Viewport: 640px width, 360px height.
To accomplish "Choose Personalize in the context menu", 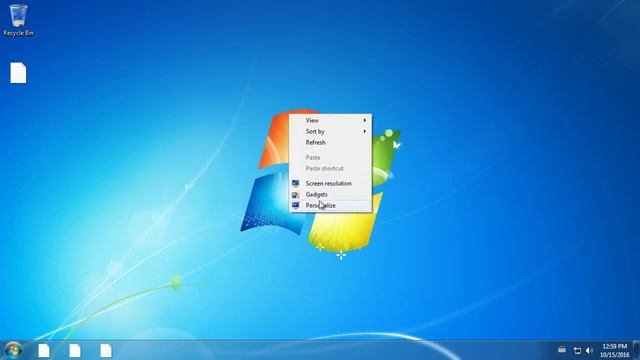I will [330, 205].
